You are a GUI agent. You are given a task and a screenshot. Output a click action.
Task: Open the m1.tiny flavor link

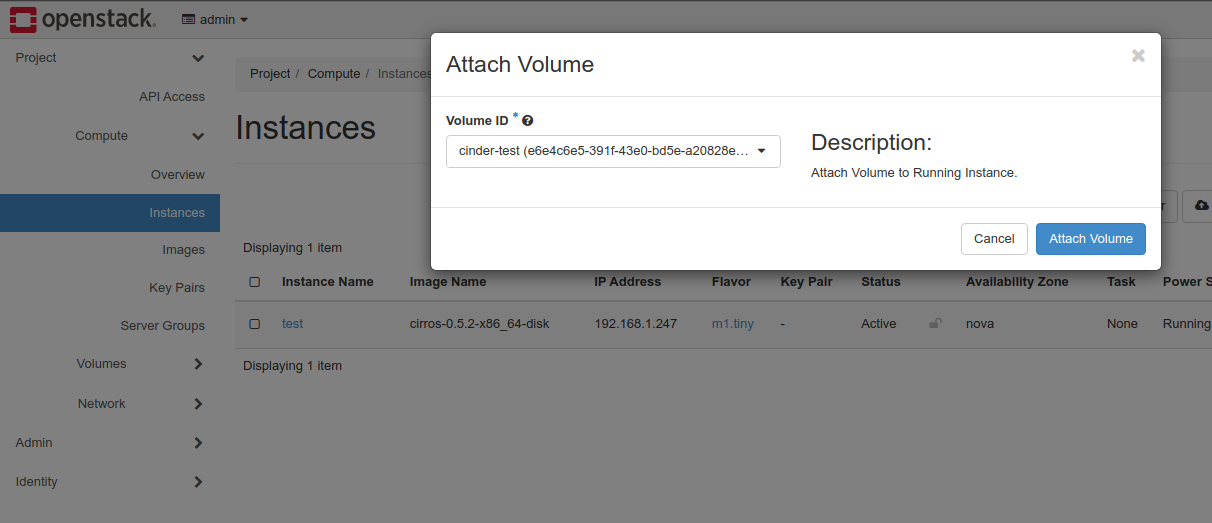[x=733, y=324]
